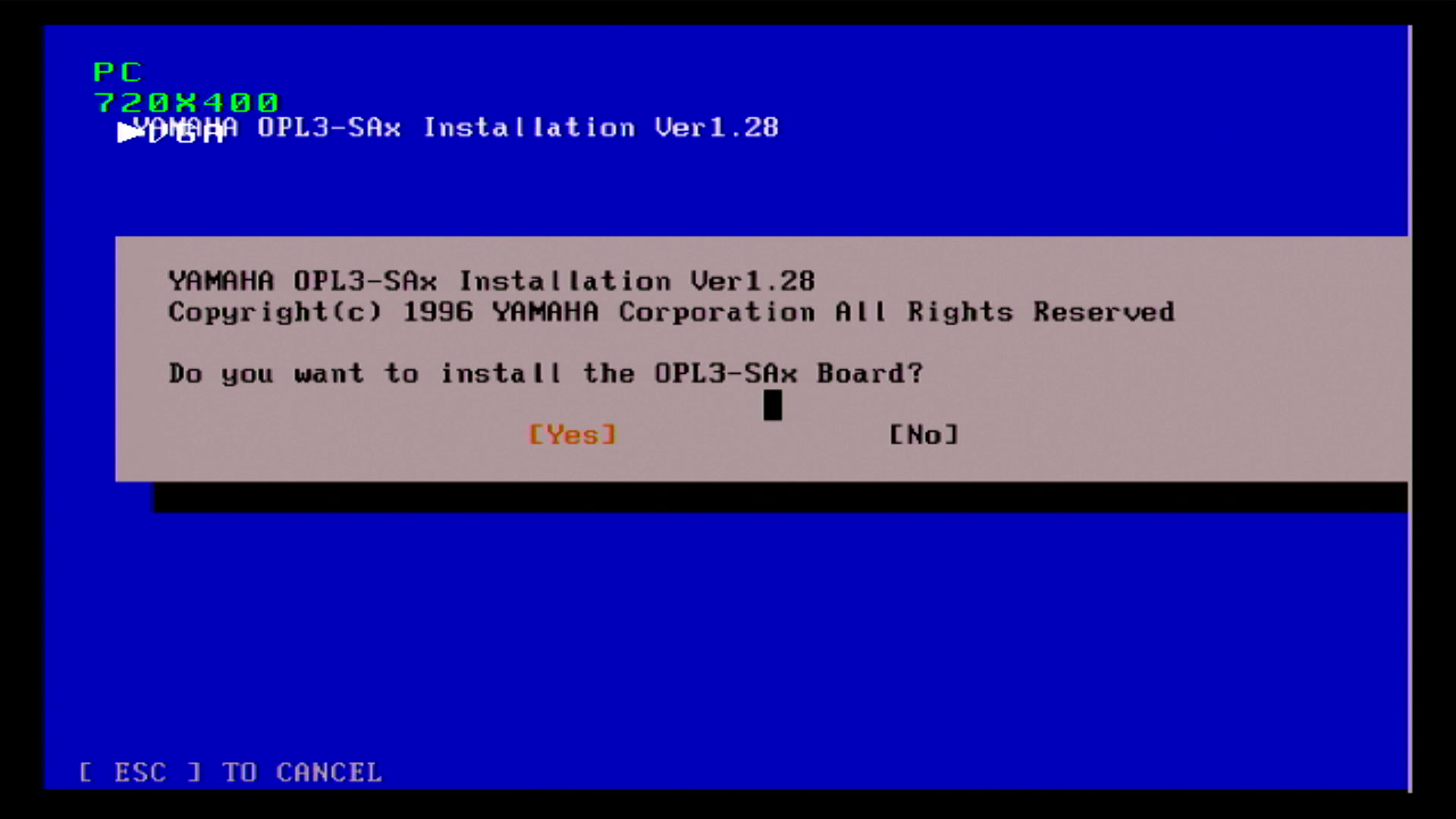
Task: Select the highlighted [Yes] option
Action: [x=573, y=435]
